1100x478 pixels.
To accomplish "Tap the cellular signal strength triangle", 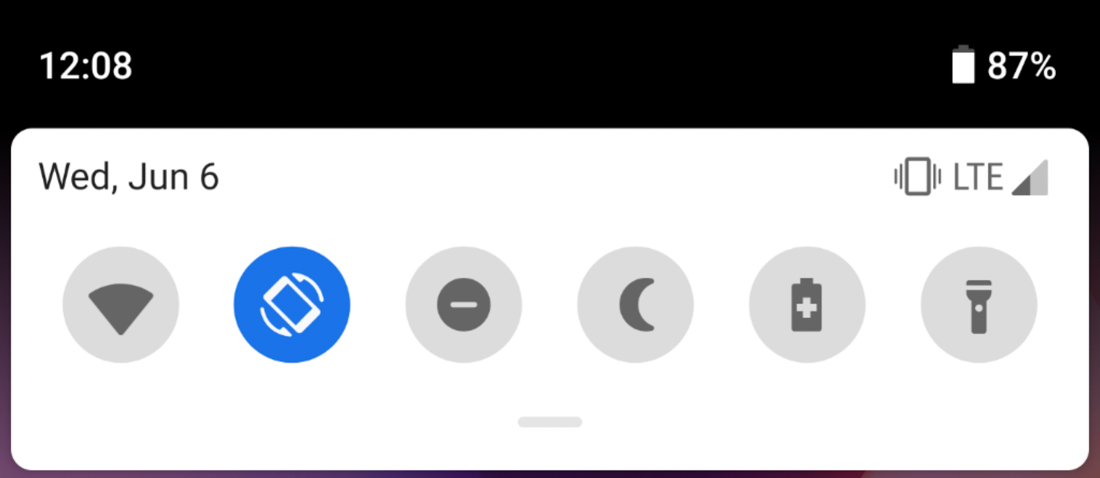I will [x=1030, y=178].
